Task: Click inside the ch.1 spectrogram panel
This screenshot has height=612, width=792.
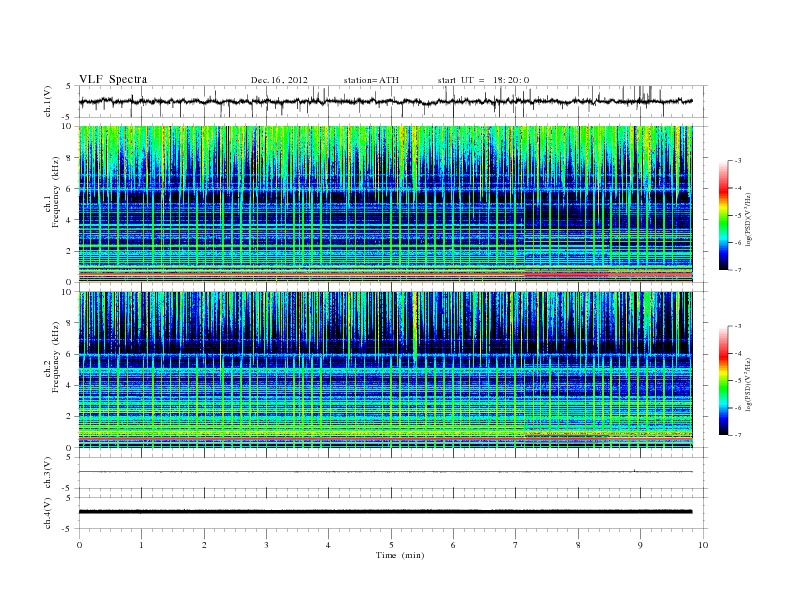Action: coord(385,204)
